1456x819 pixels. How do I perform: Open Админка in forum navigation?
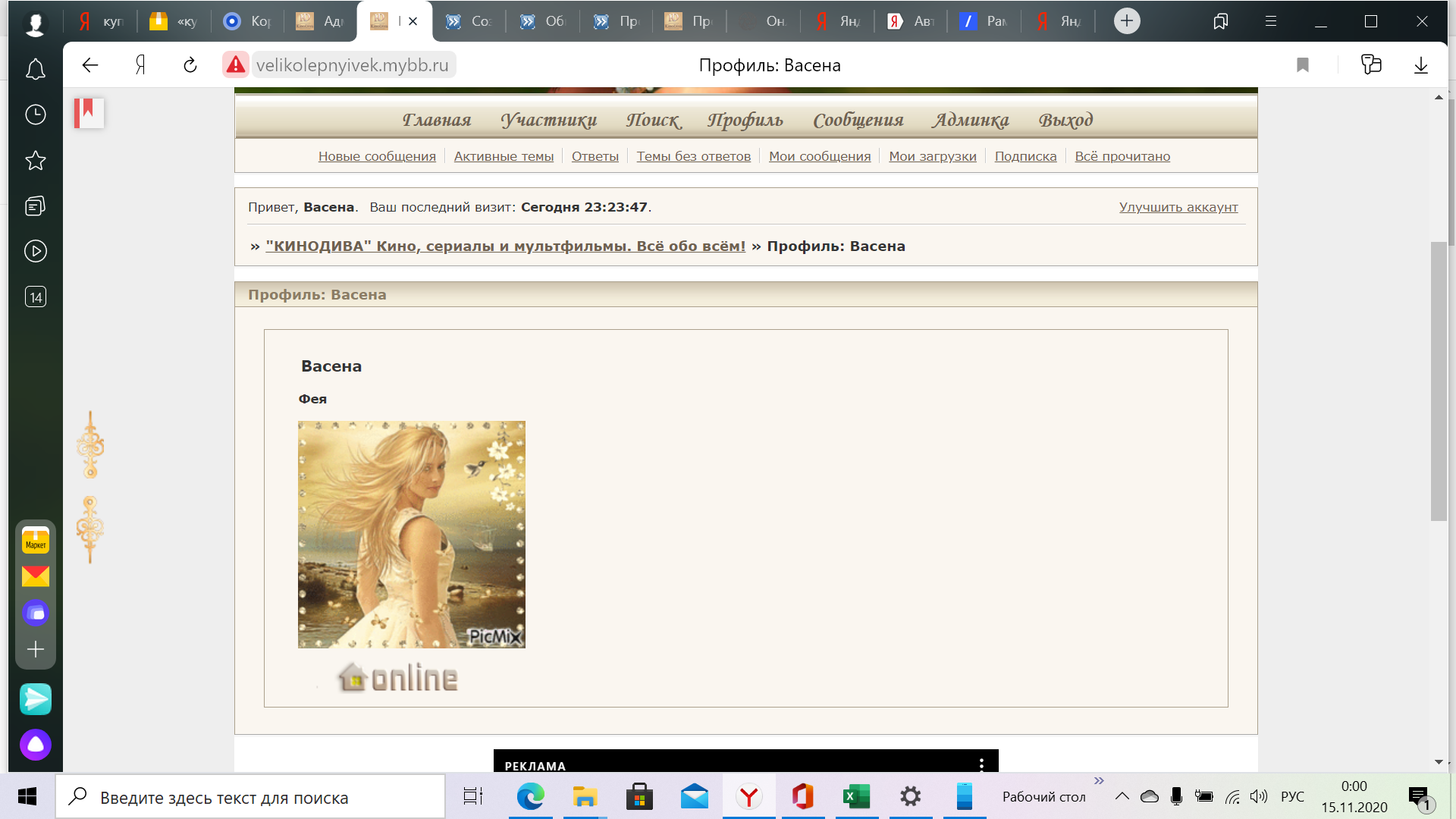[971, 120]
